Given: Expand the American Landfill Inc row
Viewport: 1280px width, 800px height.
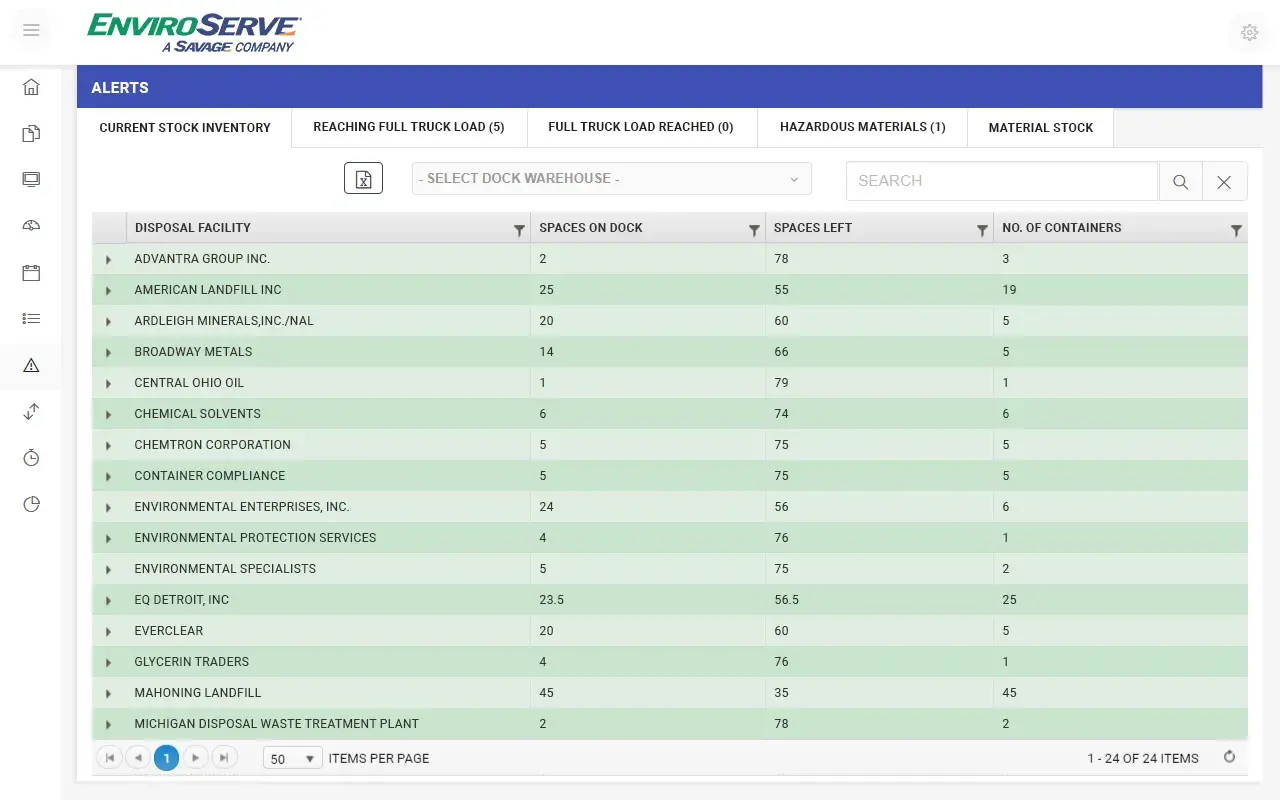Looking at the screenshot, I should click(108, 291).
